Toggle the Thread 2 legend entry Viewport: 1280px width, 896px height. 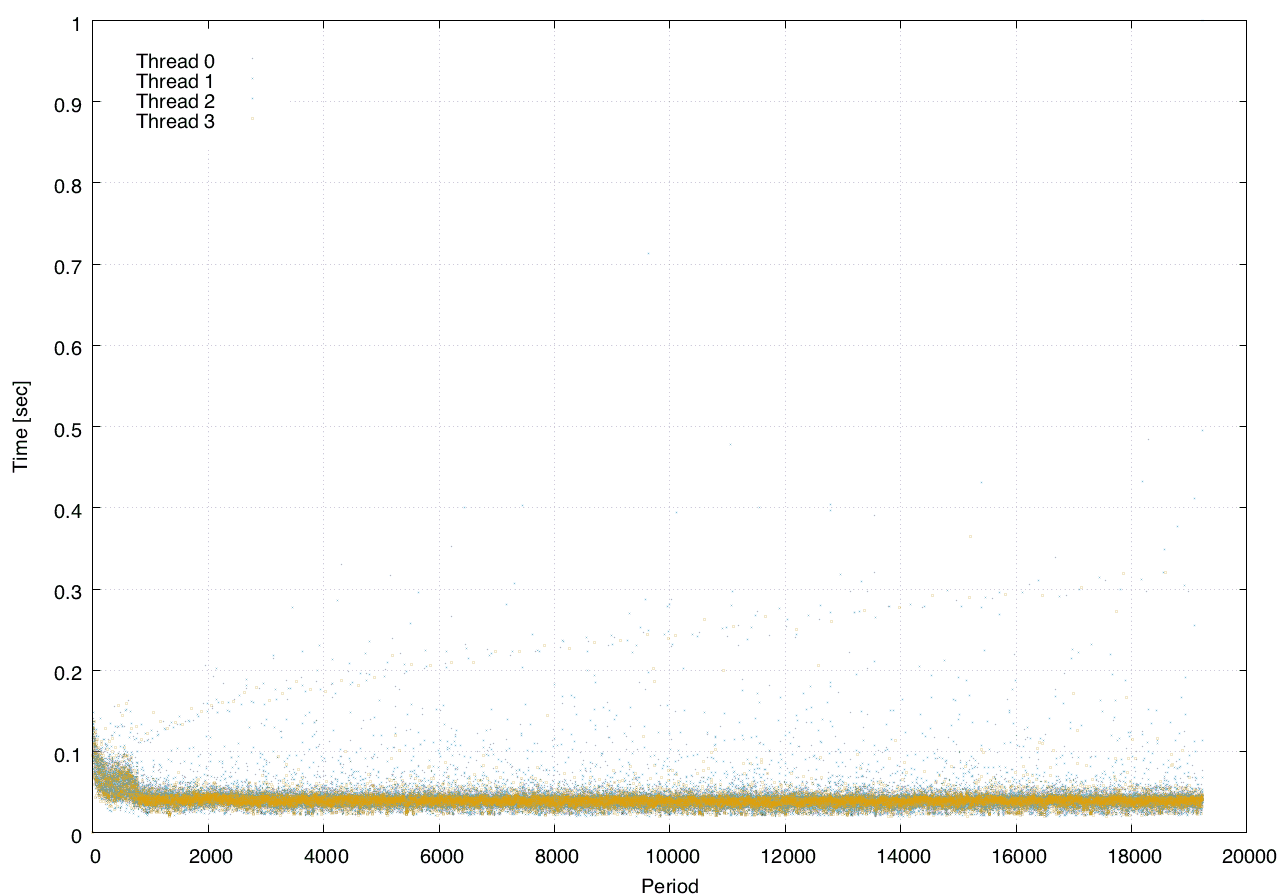point(176,102)
